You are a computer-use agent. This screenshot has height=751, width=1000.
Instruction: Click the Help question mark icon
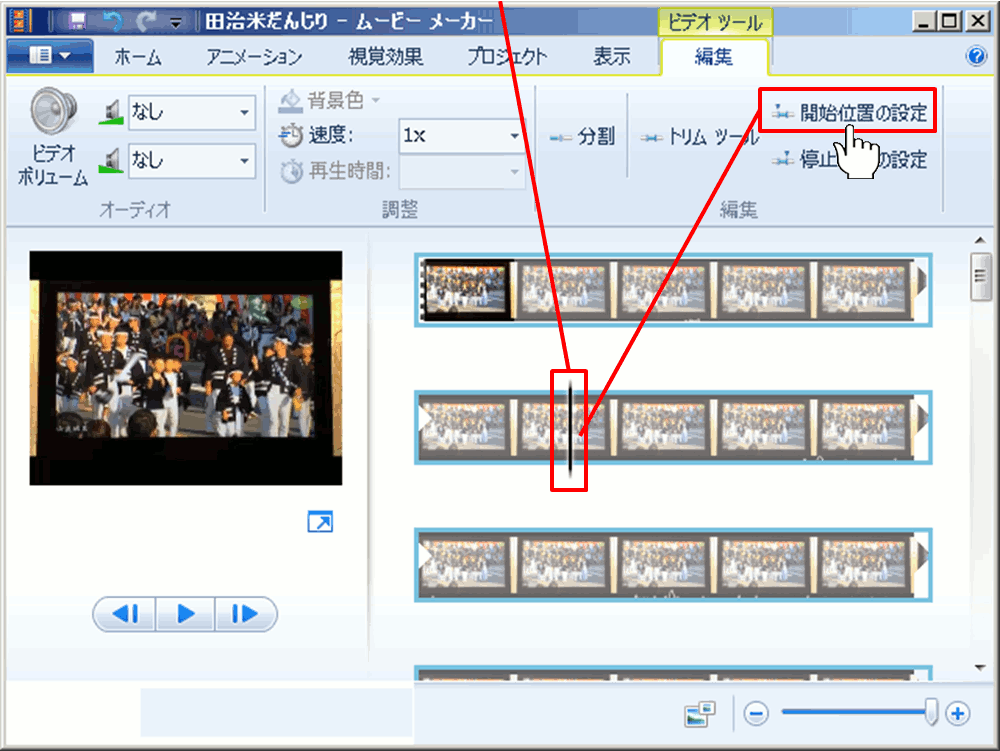pos(977,57)
